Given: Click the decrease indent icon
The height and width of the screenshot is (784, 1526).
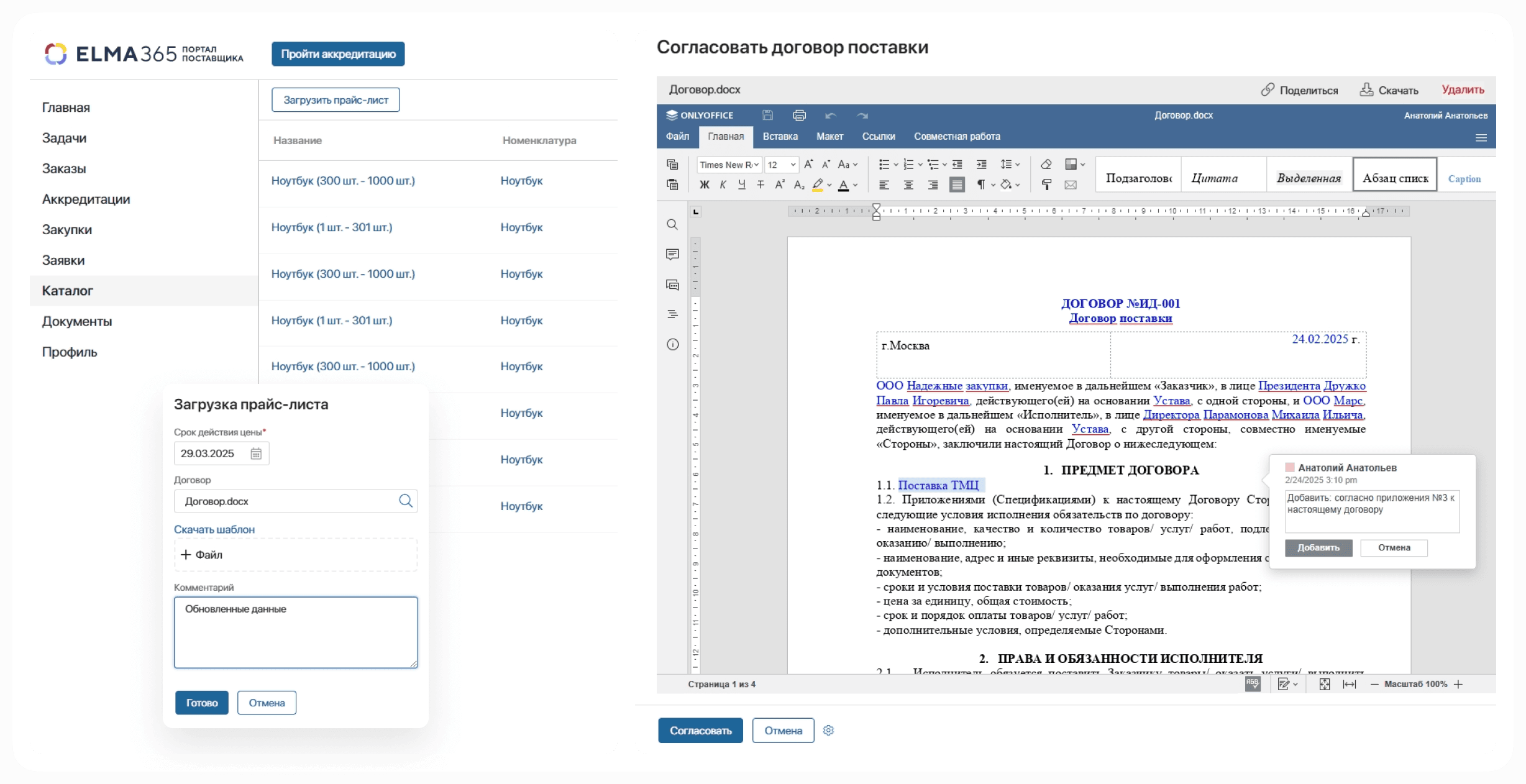Looking at the screenshot, I should click(x=957, y=164).
